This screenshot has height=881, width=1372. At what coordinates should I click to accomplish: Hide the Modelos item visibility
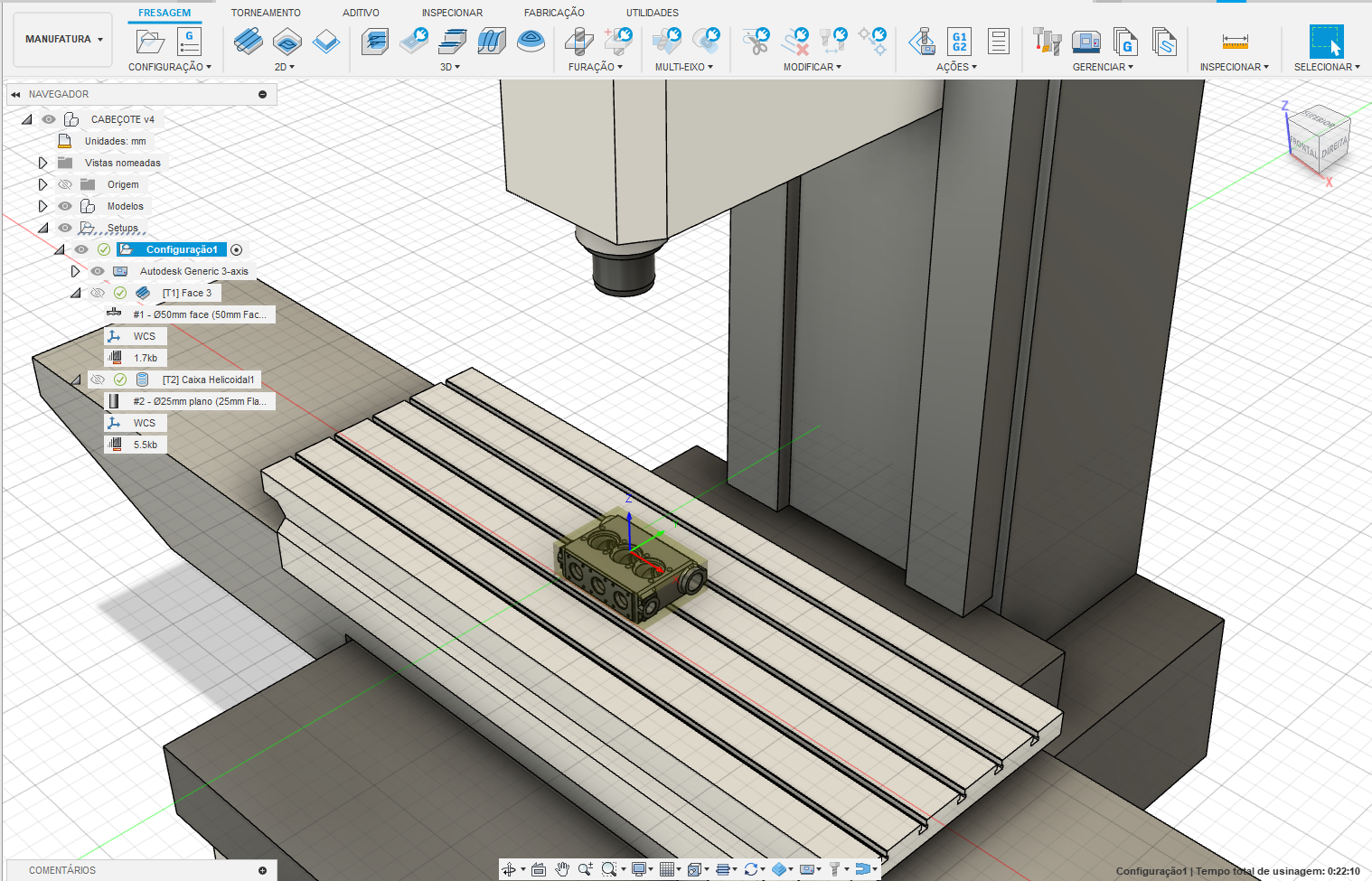65,206
